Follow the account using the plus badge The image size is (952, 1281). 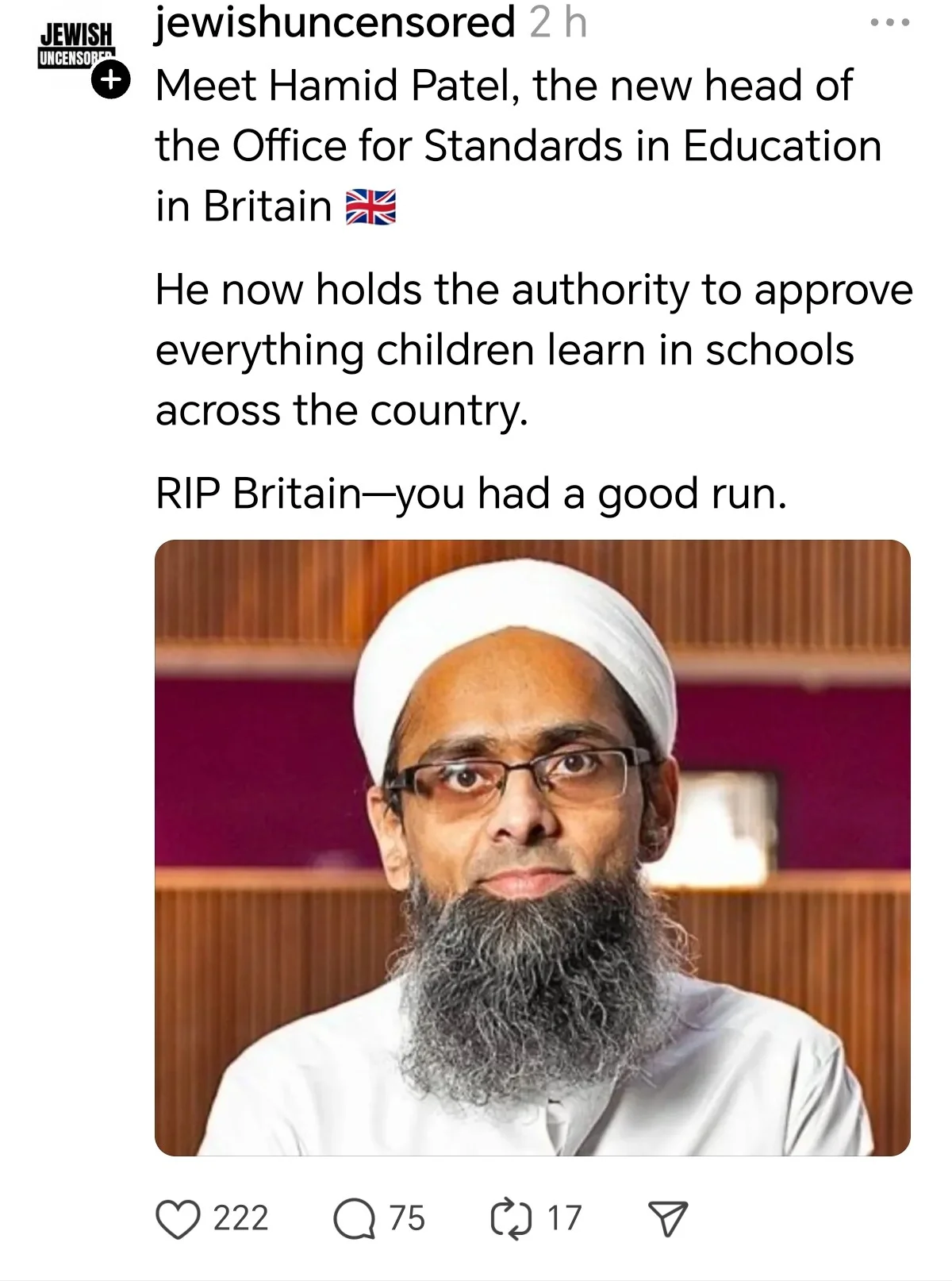pos(109,80)
